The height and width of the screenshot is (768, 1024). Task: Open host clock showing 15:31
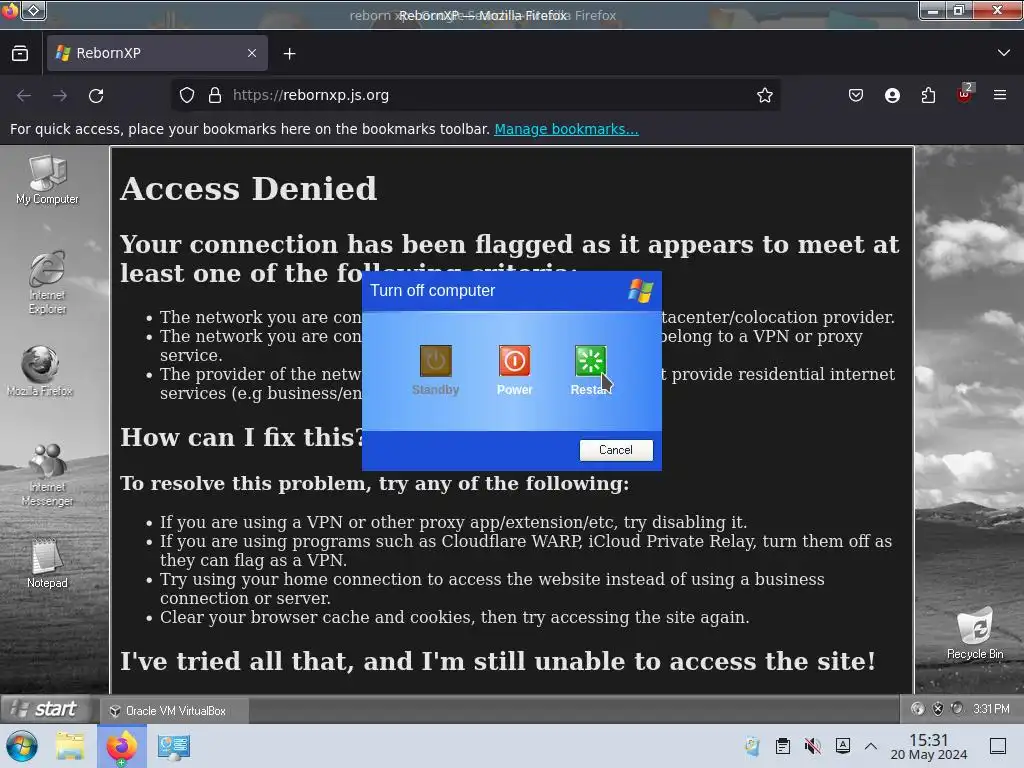point(929,746)
